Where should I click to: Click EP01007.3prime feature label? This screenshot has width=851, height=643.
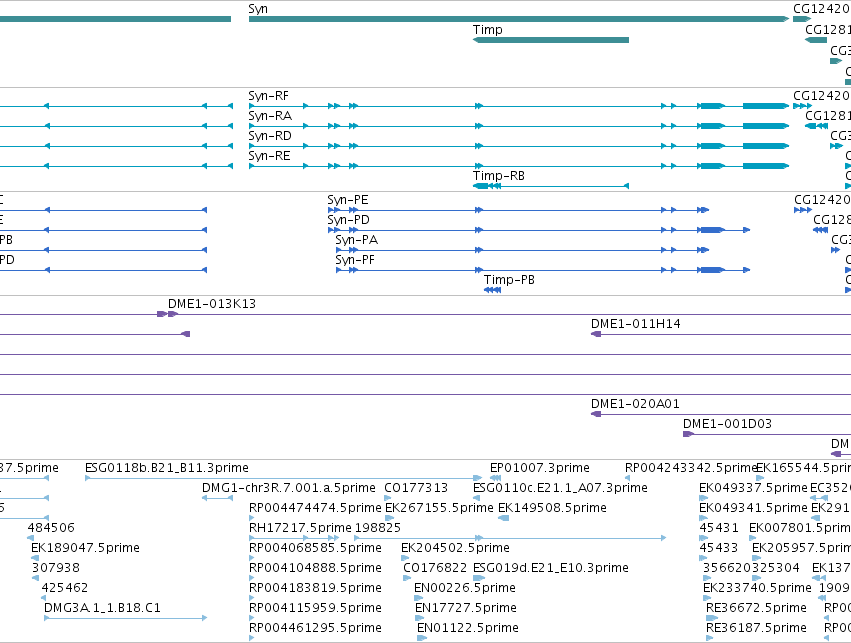pyautogui.click(x=539, y=468)
